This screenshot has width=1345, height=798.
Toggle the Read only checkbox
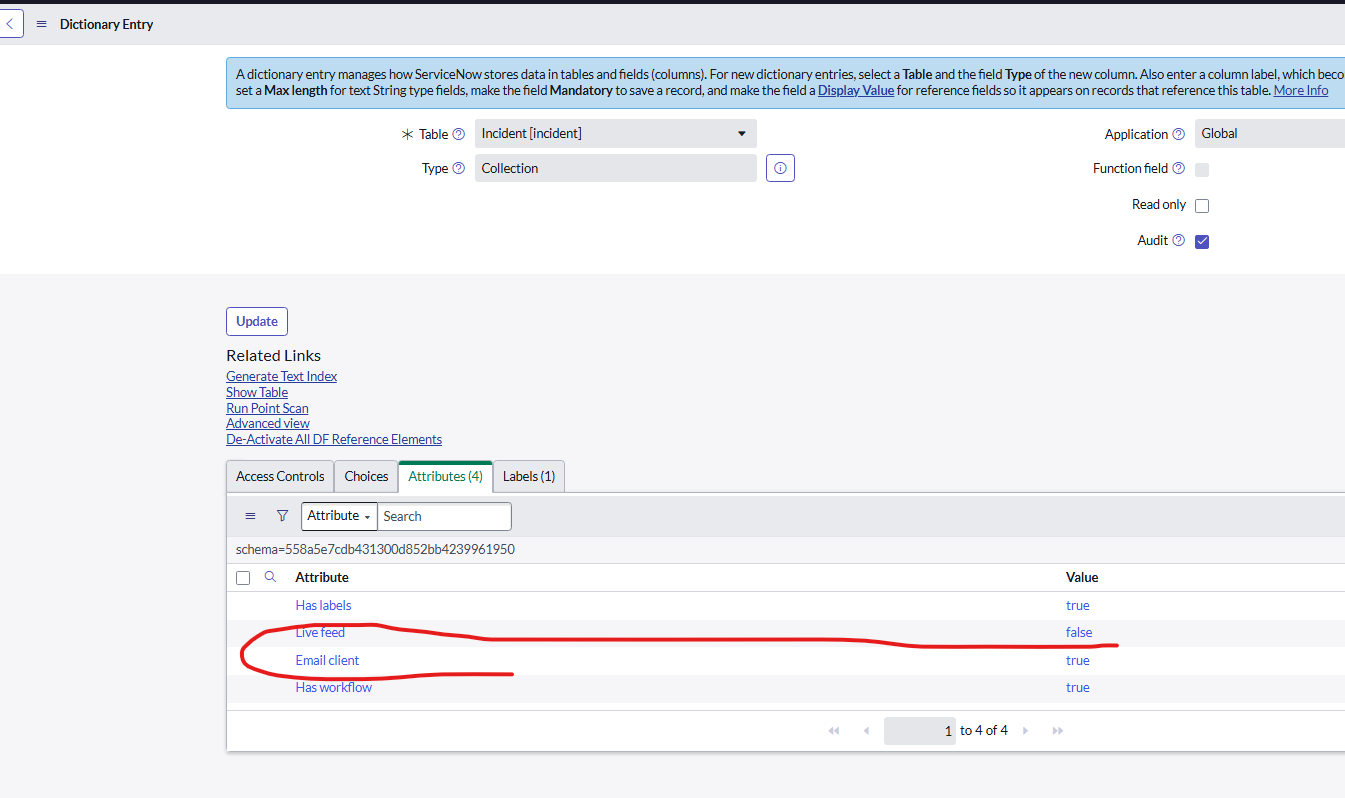(x=1202, y=206)
